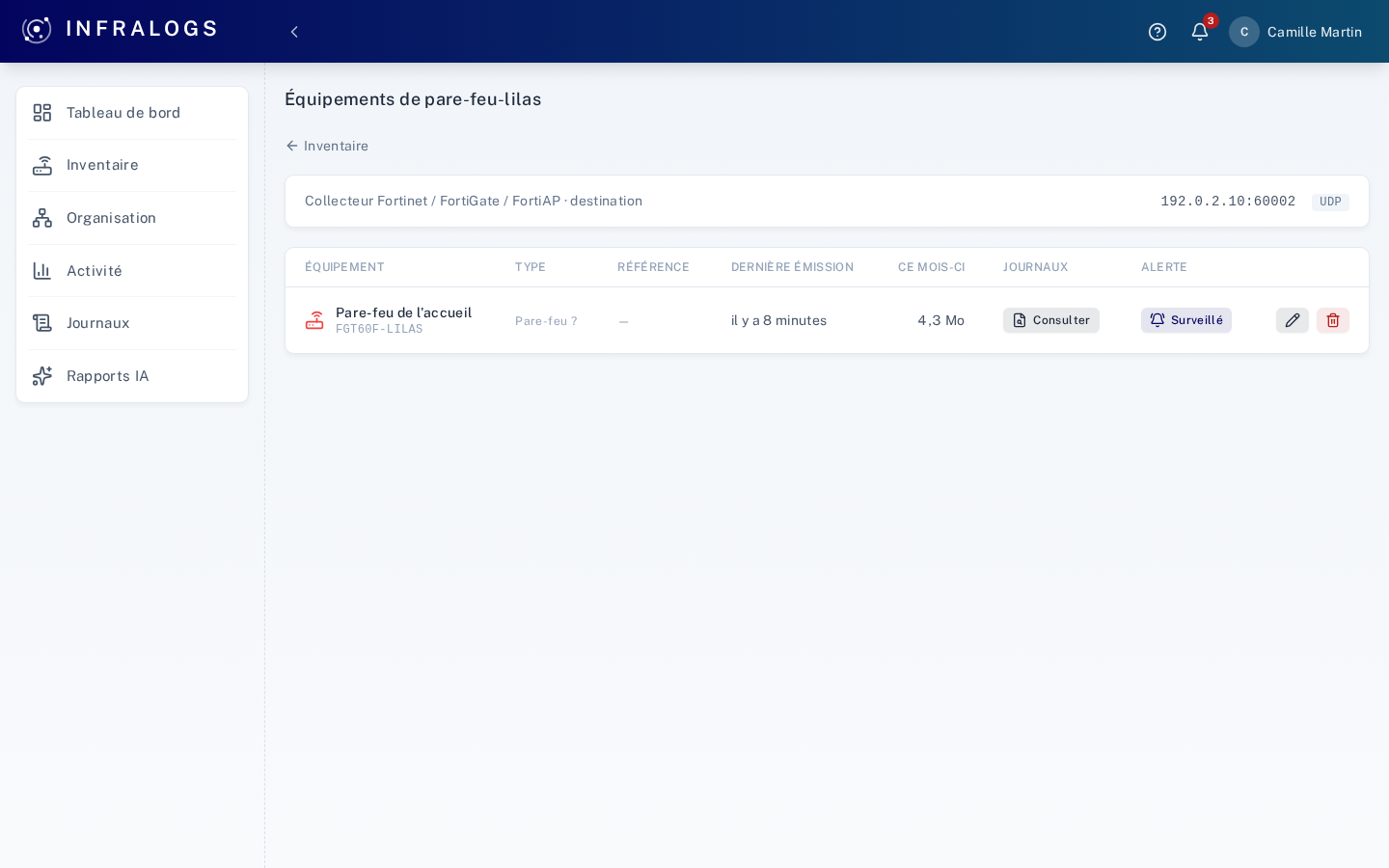The height and width of the screenshot is (868, 1389).
Task: Click the Dernière émission column header
Action: tap(792, 267)
